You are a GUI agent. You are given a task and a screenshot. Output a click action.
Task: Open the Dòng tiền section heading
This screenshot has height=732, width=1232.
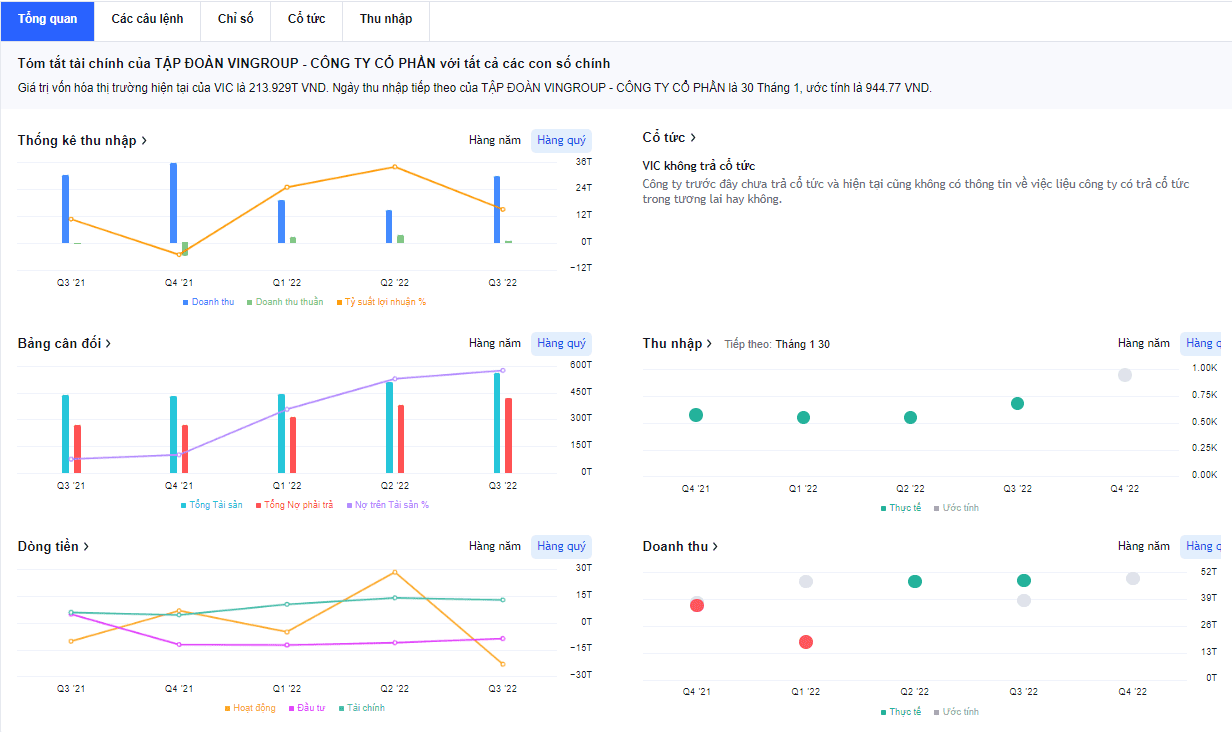(53, 546)
